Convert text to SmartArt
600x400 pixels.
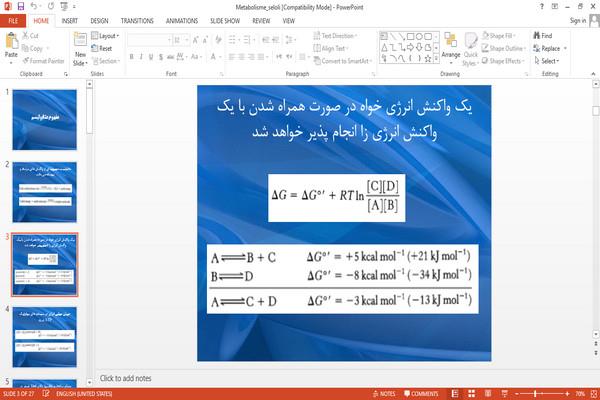(342, 61)
